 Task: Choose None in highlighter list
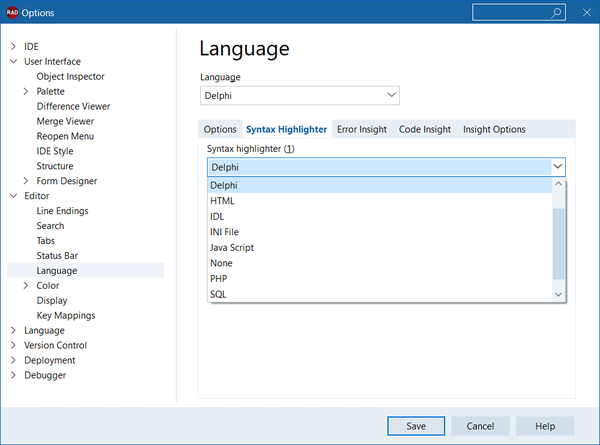click(380, 263)
